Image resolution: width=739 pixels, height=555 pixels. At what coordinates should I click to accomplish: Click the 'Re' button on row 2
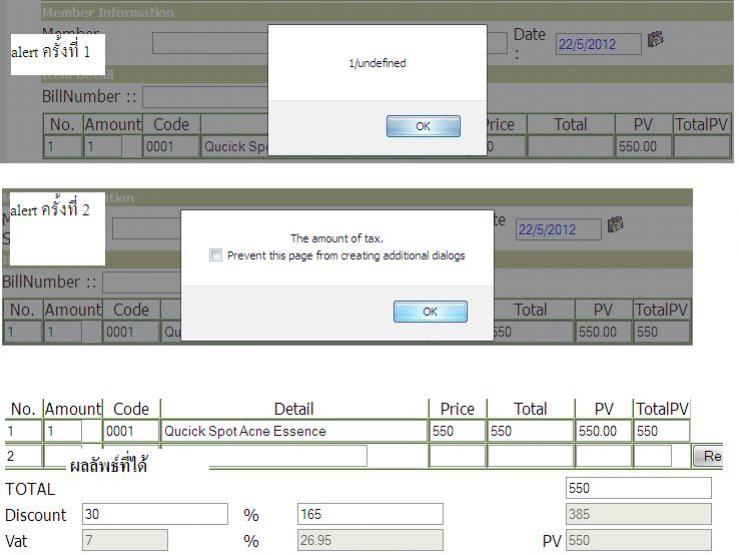[708, 456]
